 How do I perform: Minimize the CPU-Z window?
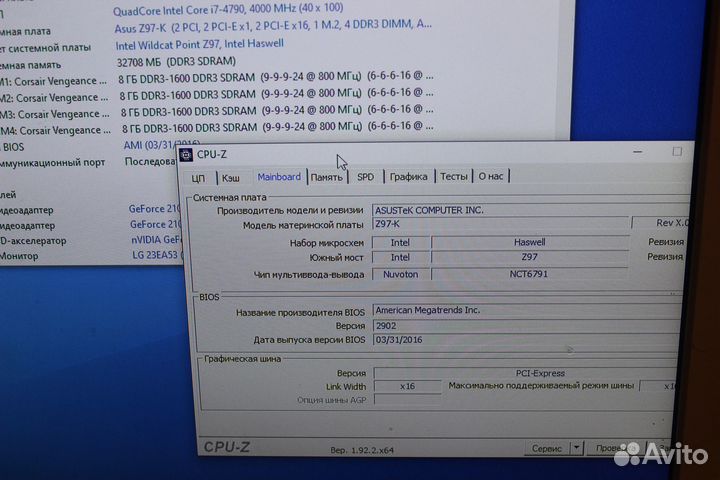click(637, 152)
